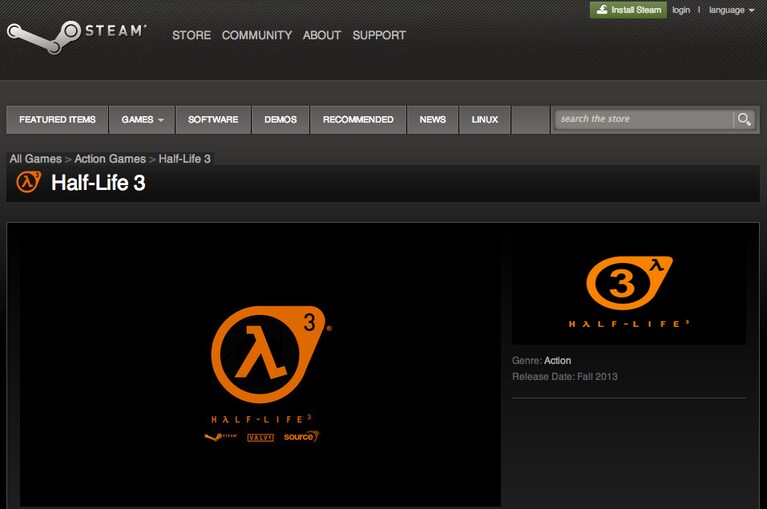Click the Half-Life 3 breadcrumb

click(x=184, y=159)
